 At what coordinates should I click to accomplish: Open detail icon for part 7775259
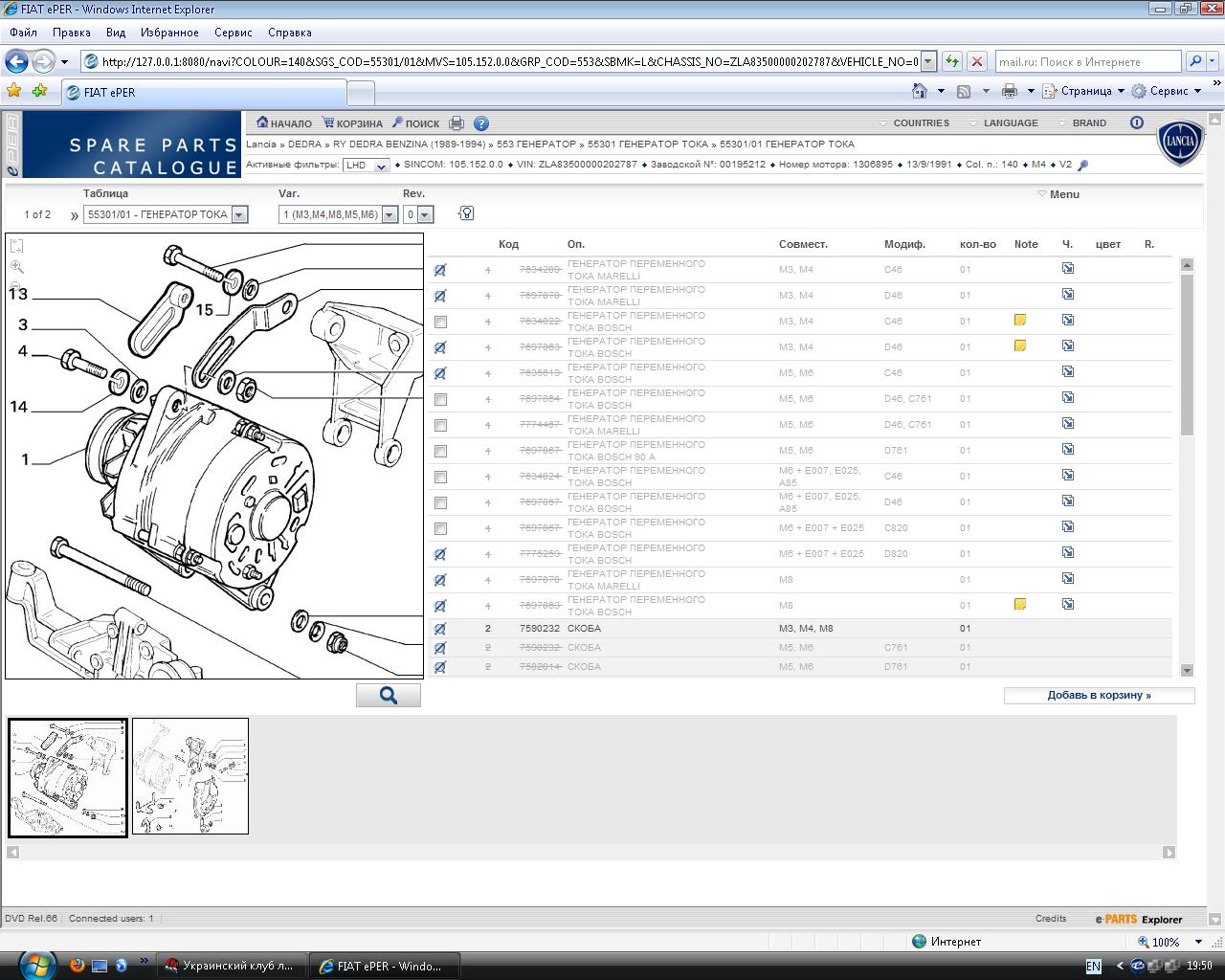pyautogui.click(x=1068, y=553)
